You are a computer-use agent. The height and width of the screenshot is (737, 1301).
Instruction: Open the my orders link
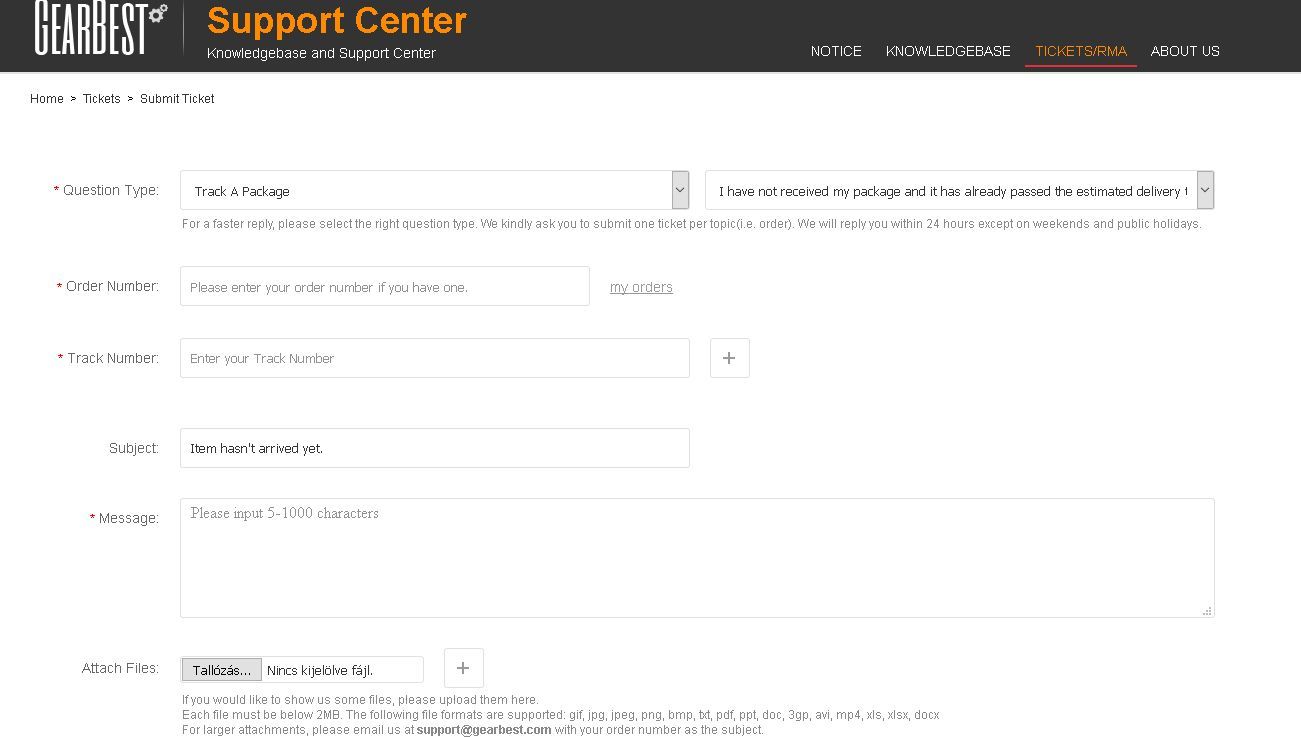coord(641,287)
